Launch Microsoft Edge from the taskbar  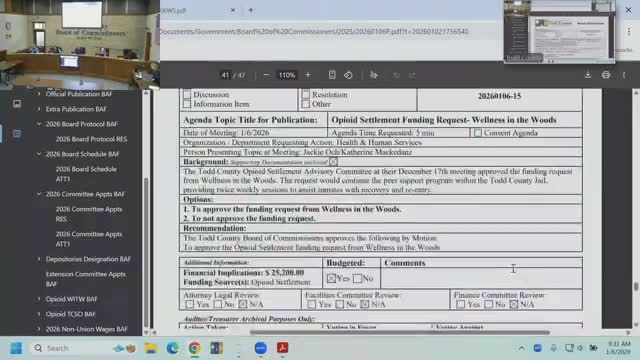[173, 348]
